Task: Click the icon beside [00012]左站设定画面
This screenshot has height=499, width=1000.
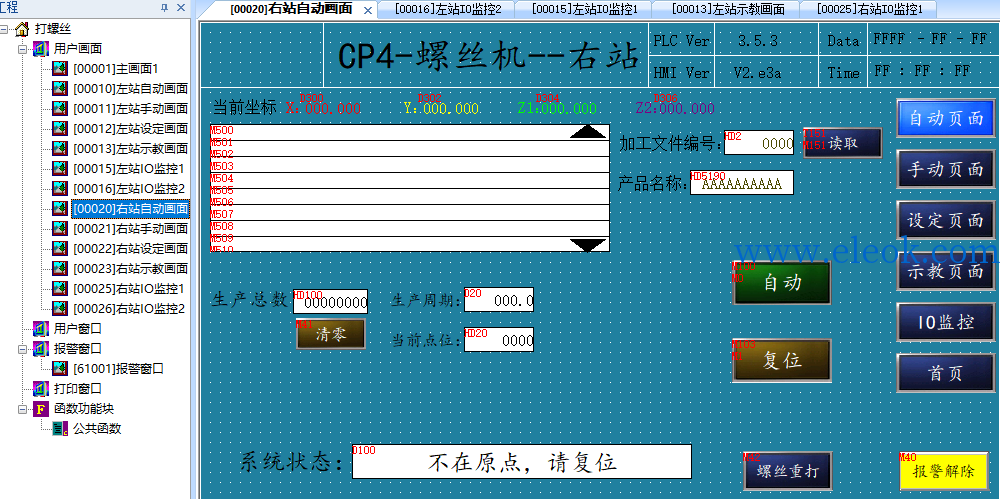Action: (60, 128)
